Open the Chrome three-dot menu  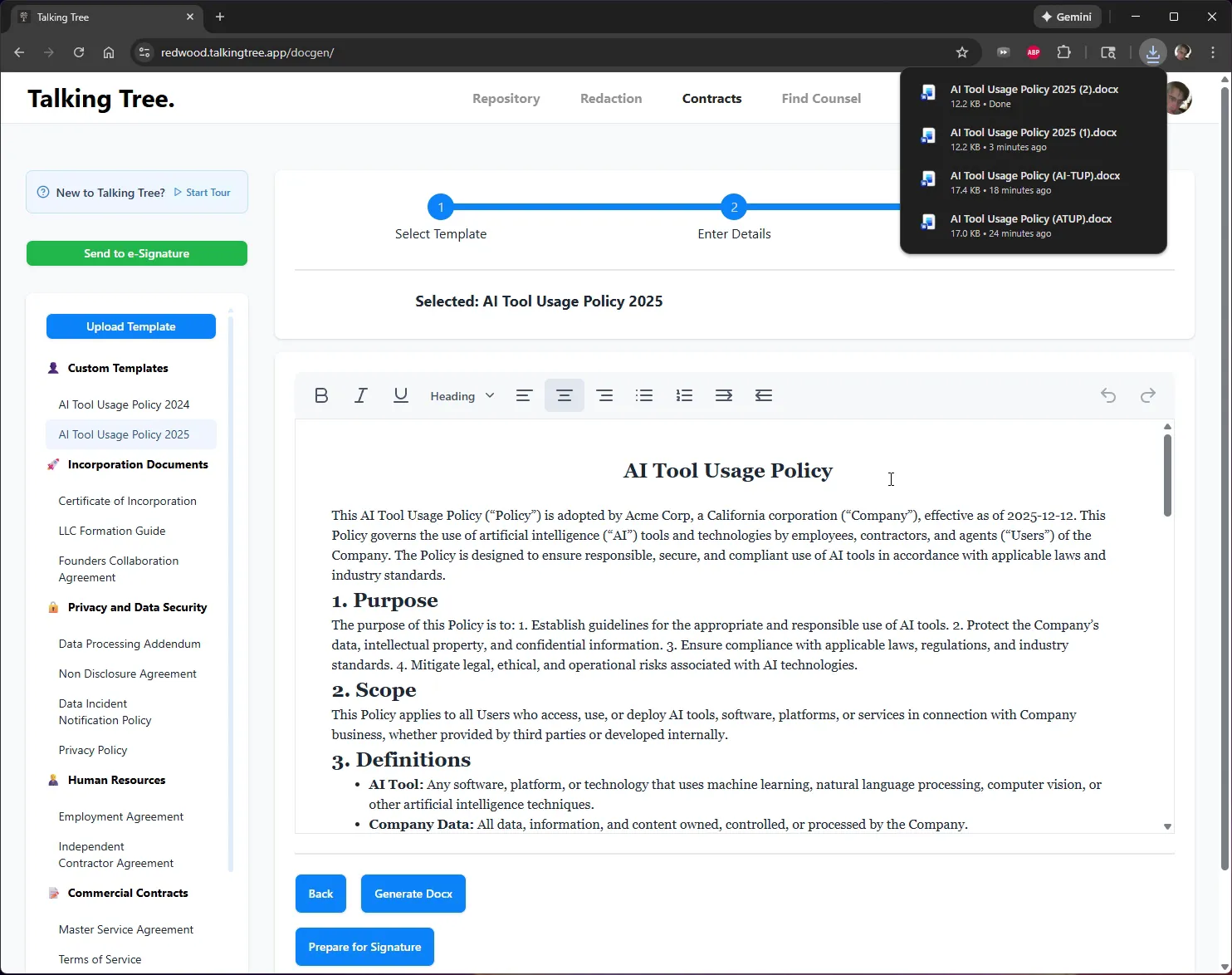point(1214,52)
